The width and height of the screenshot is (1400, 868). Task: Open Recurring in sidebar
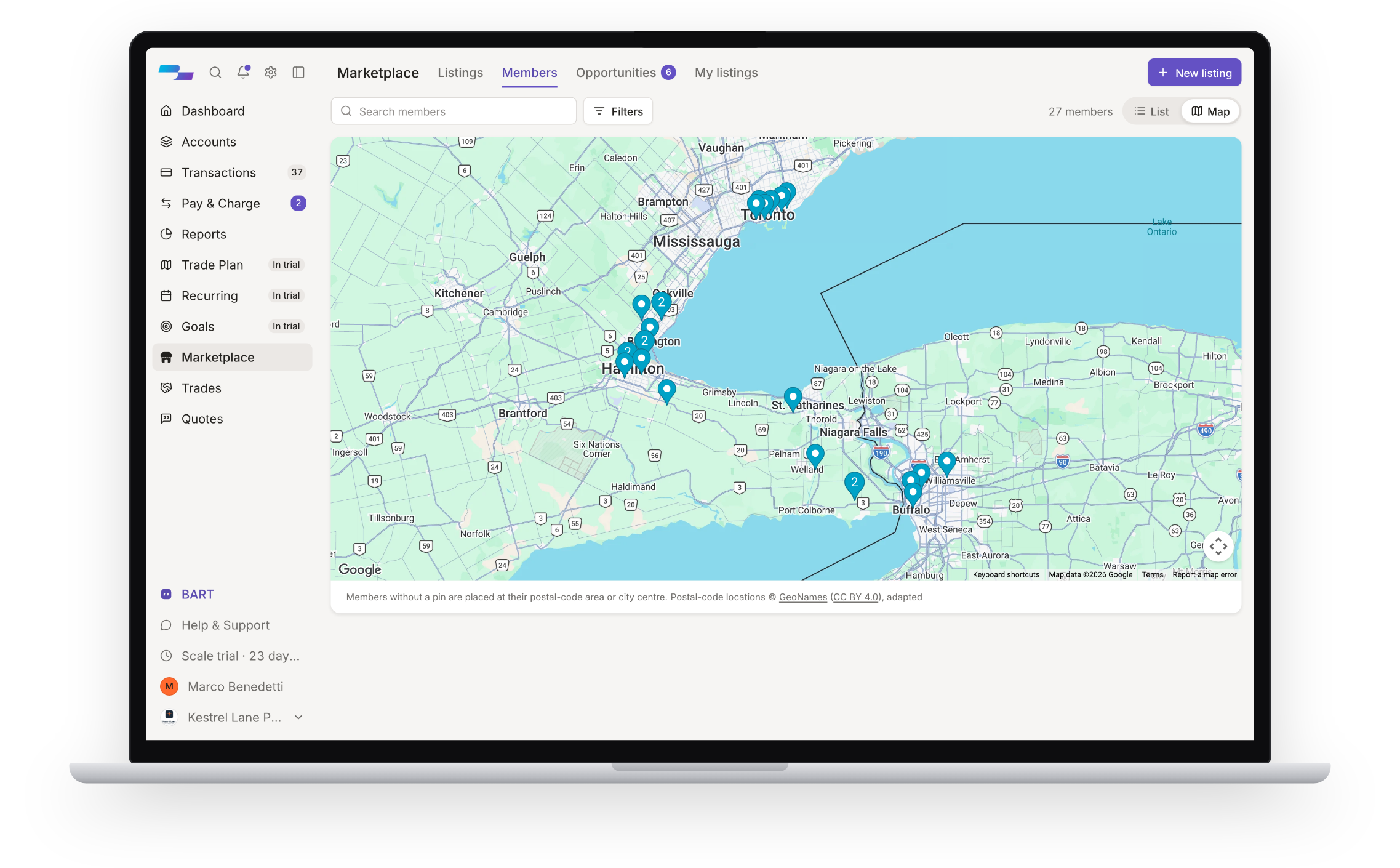pyautogui.click(x=232, y=295)
